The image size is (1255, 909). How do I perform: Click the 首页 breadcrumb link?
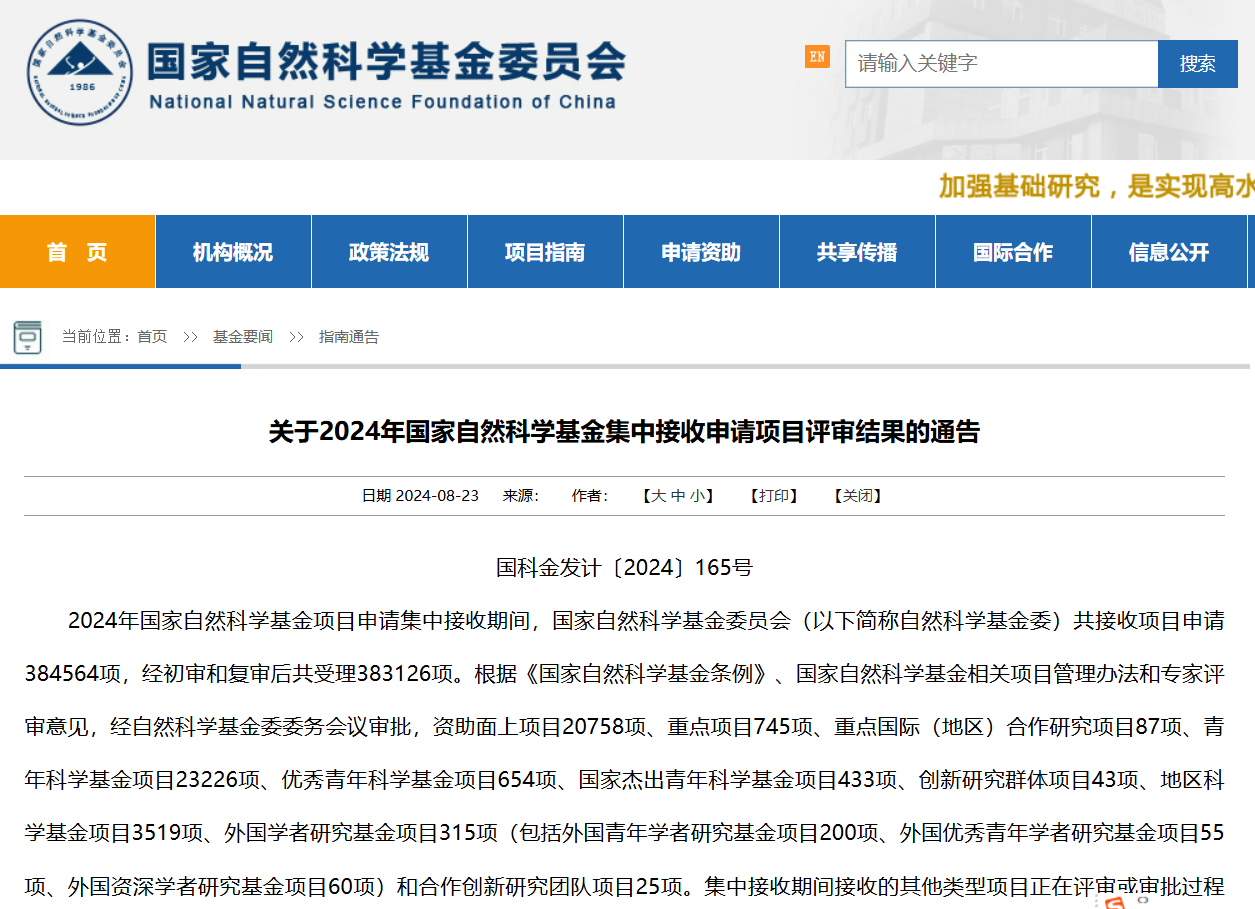click(152, 337)
